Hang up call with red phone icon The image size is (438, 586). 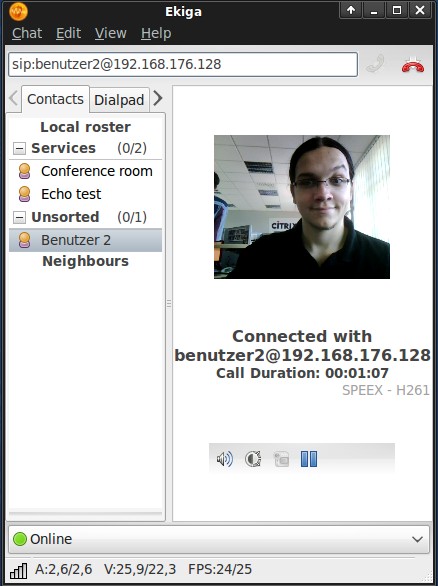pyautogui.click(x=413, y=65)
